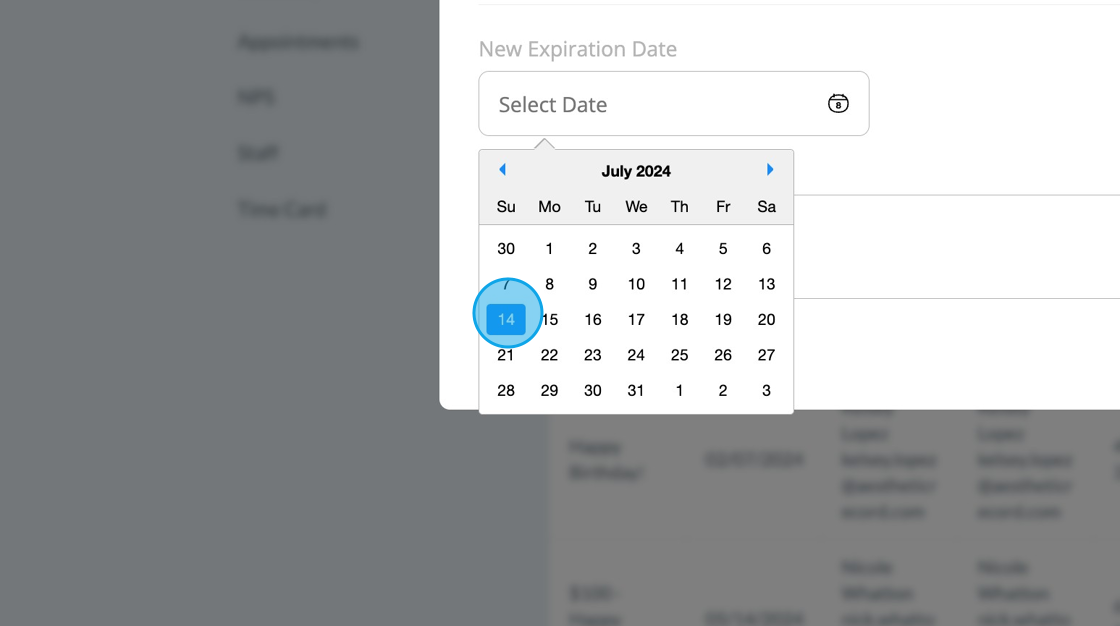Screen dimensions: 1120x626
Task: Select June 30 from previous month
Action: [506, 249]
